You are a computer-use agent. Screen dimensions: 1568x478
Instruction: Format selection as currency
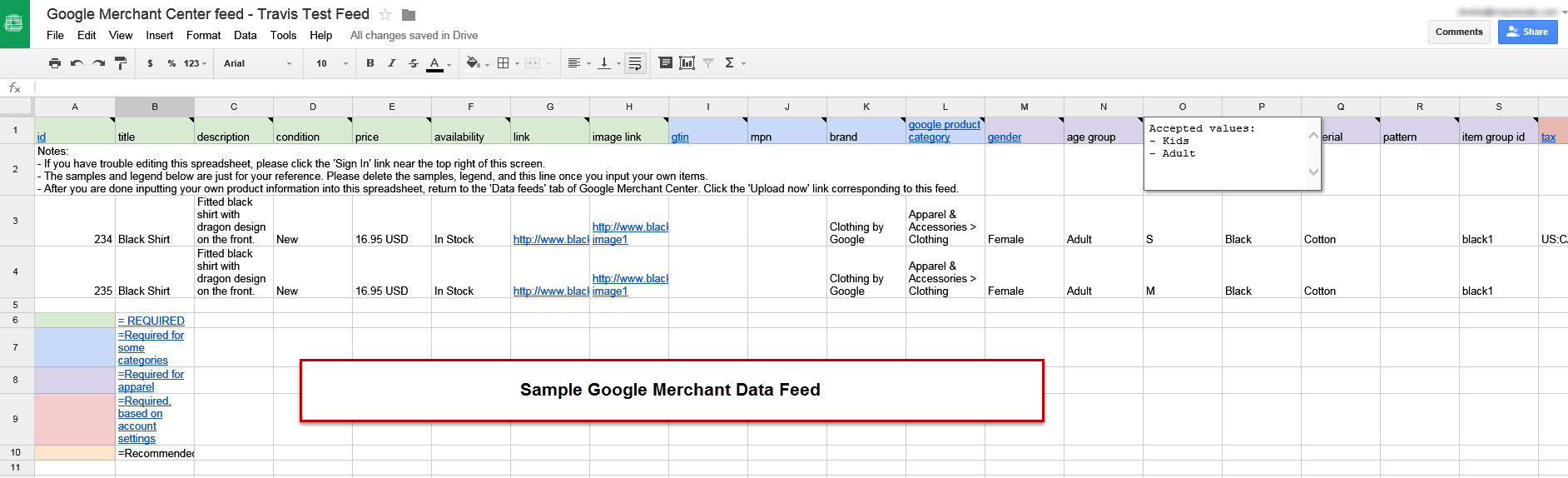(x=150, y=63)
